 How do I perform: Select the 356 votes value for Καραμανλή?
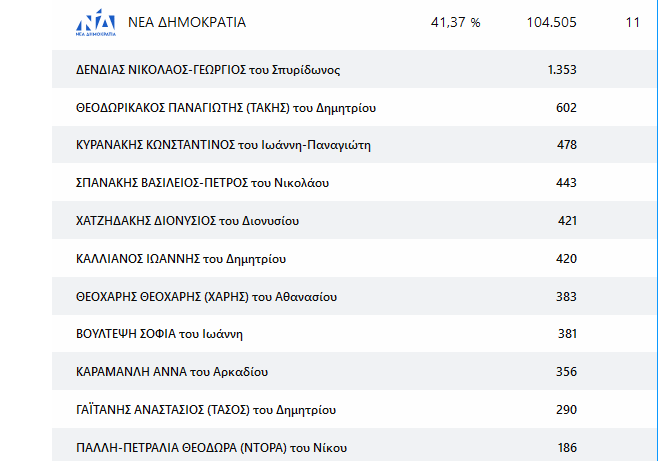(567, 371)
